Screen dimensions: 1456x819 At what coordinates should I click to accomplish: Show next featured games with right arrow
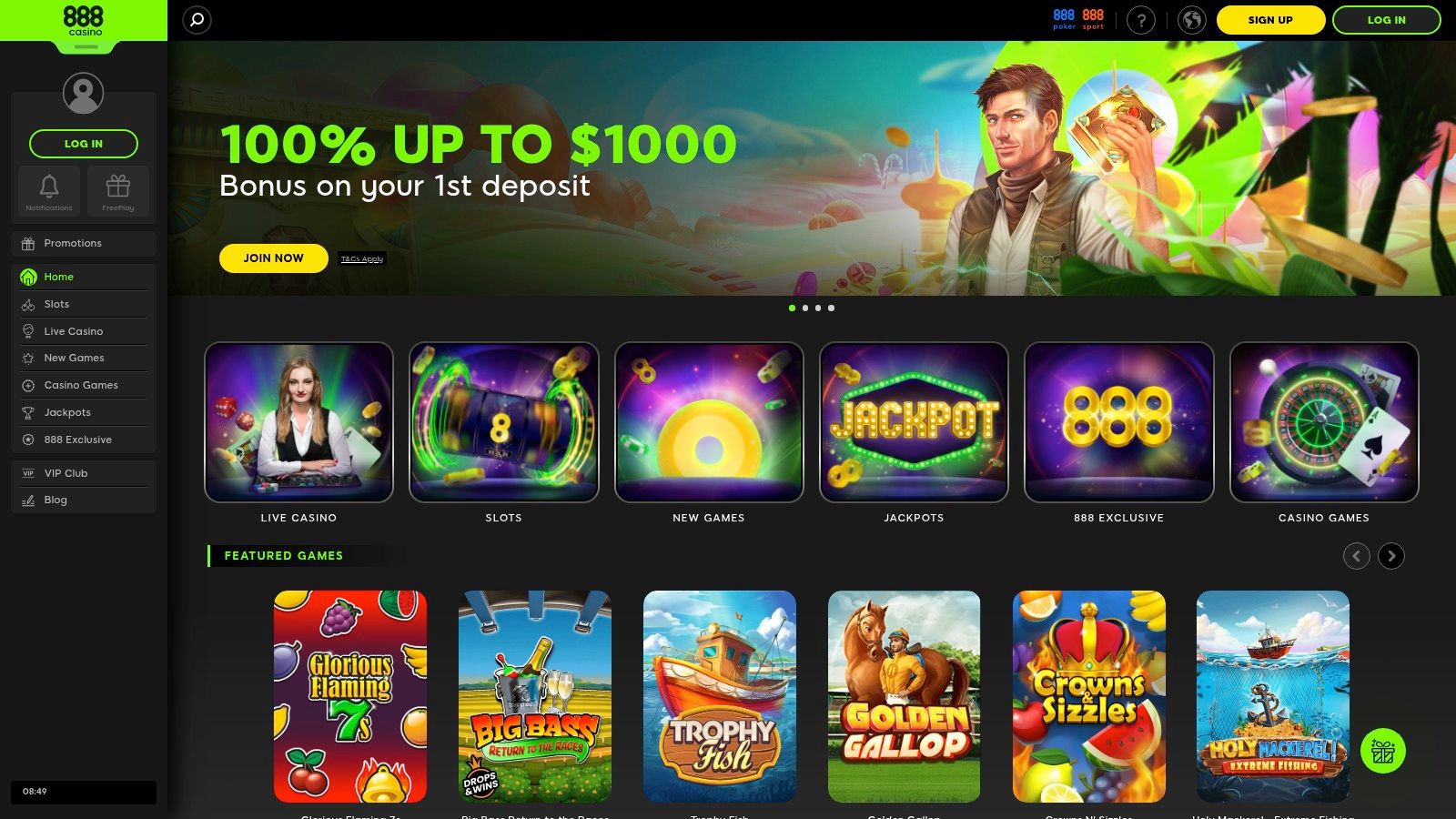[x=1391, y=556]
